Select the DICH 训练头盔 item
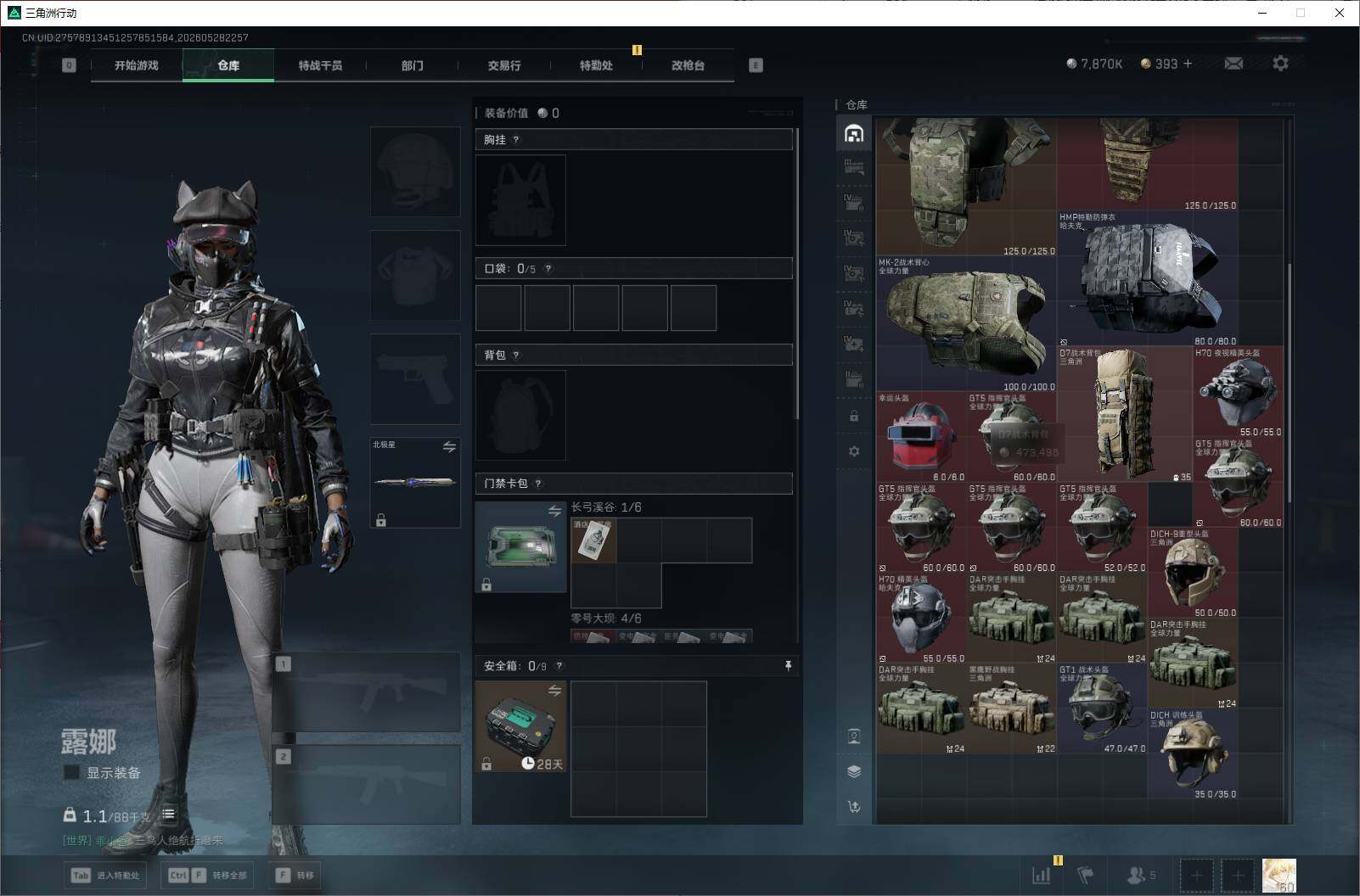 coord(1192,753)
